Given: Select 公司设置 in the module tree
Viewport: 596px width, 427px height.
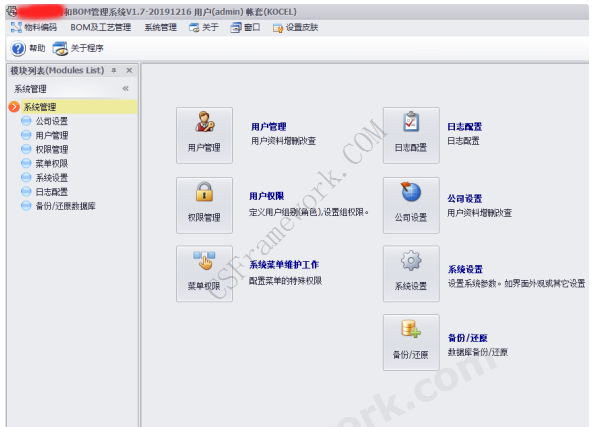Looking at the screenshot, I should click(52, 121).
